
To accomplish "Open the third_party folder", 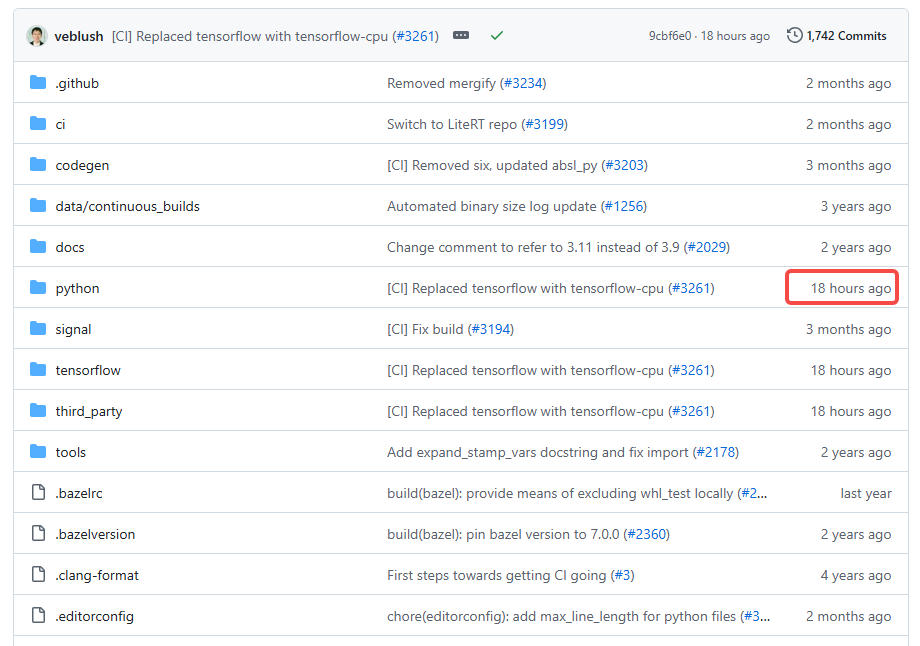I will pyautogui.click(x=89, y=412).
